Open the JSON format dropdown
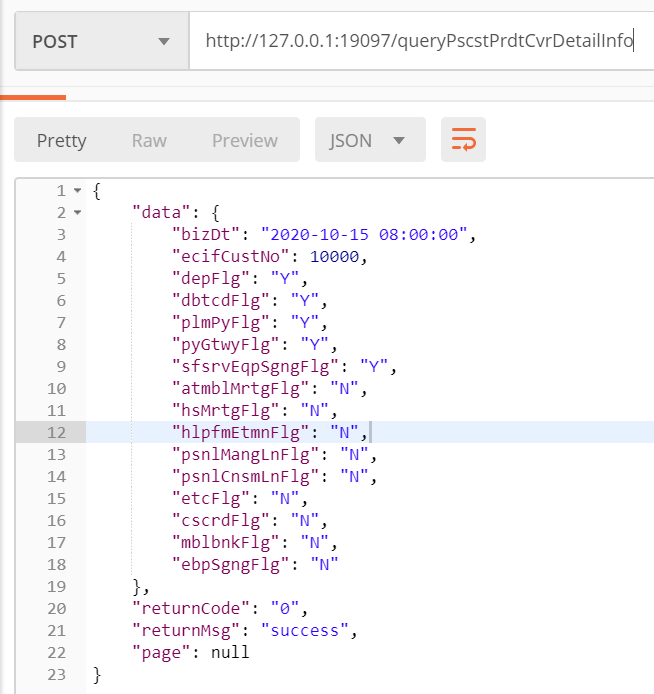 pyautogui.click(x=370, y=140)
